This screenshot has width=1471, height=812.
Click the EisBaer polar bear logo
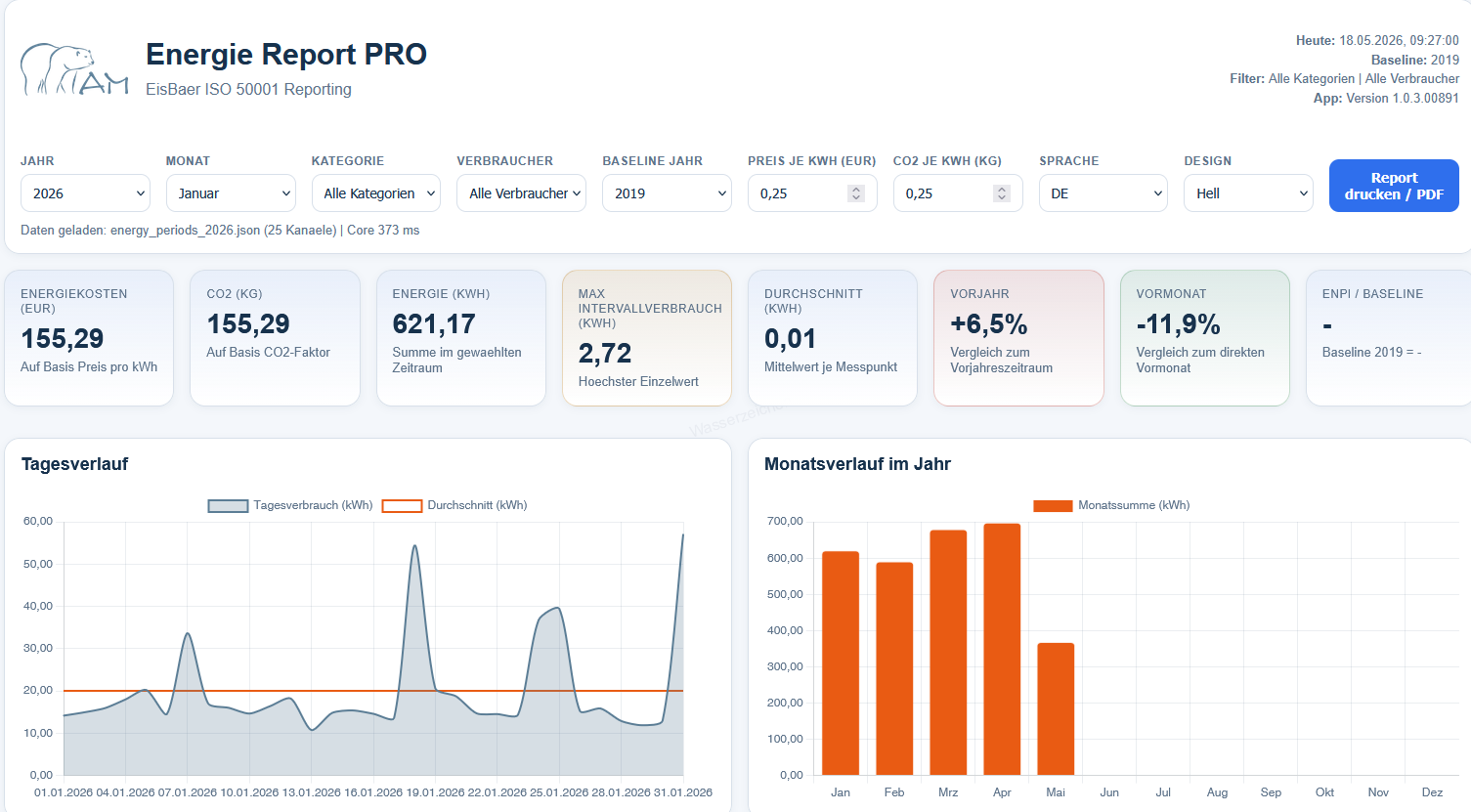(75, 68)
